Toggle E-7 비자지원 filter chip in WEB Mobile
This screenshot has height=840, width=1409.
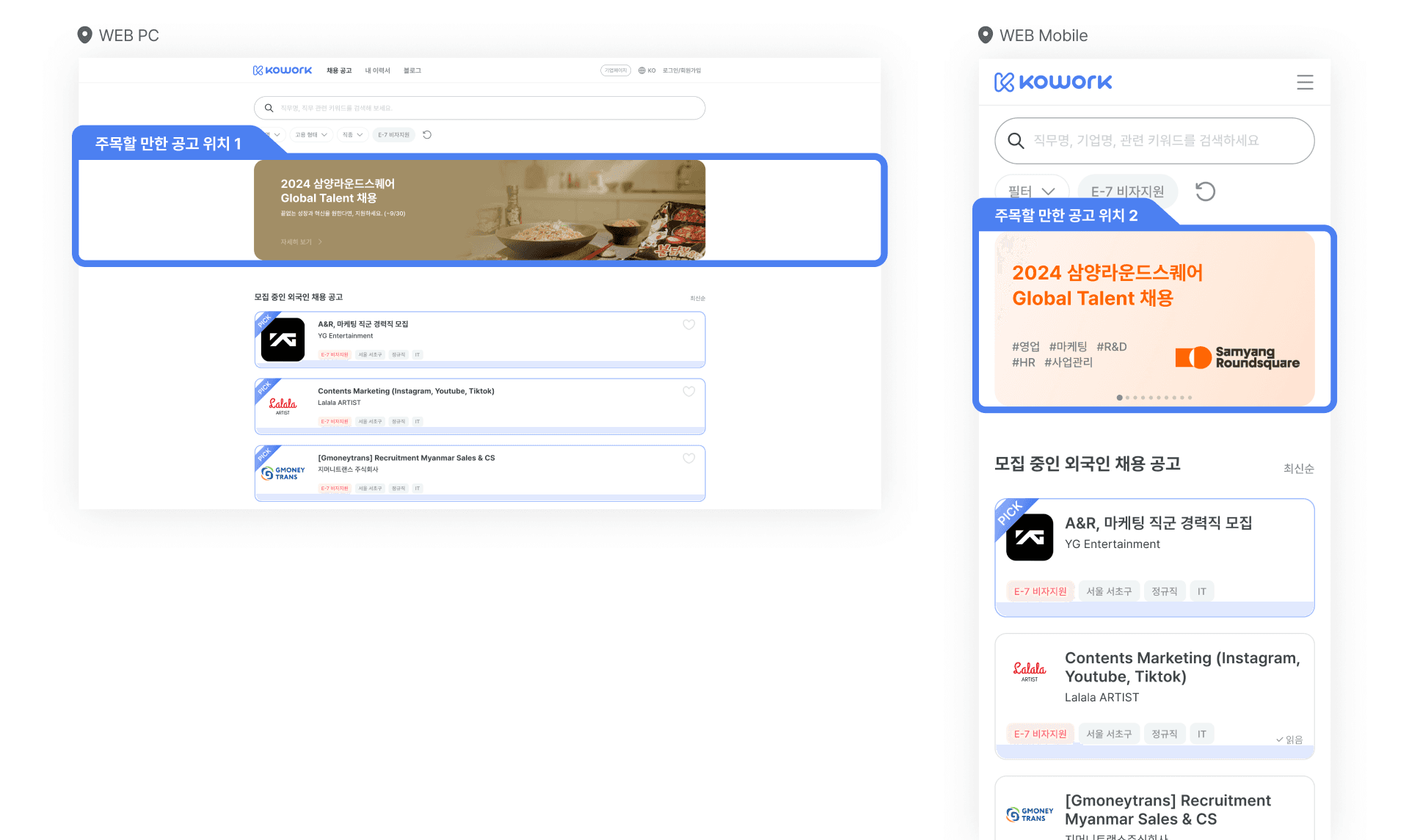click(1127, 191)
